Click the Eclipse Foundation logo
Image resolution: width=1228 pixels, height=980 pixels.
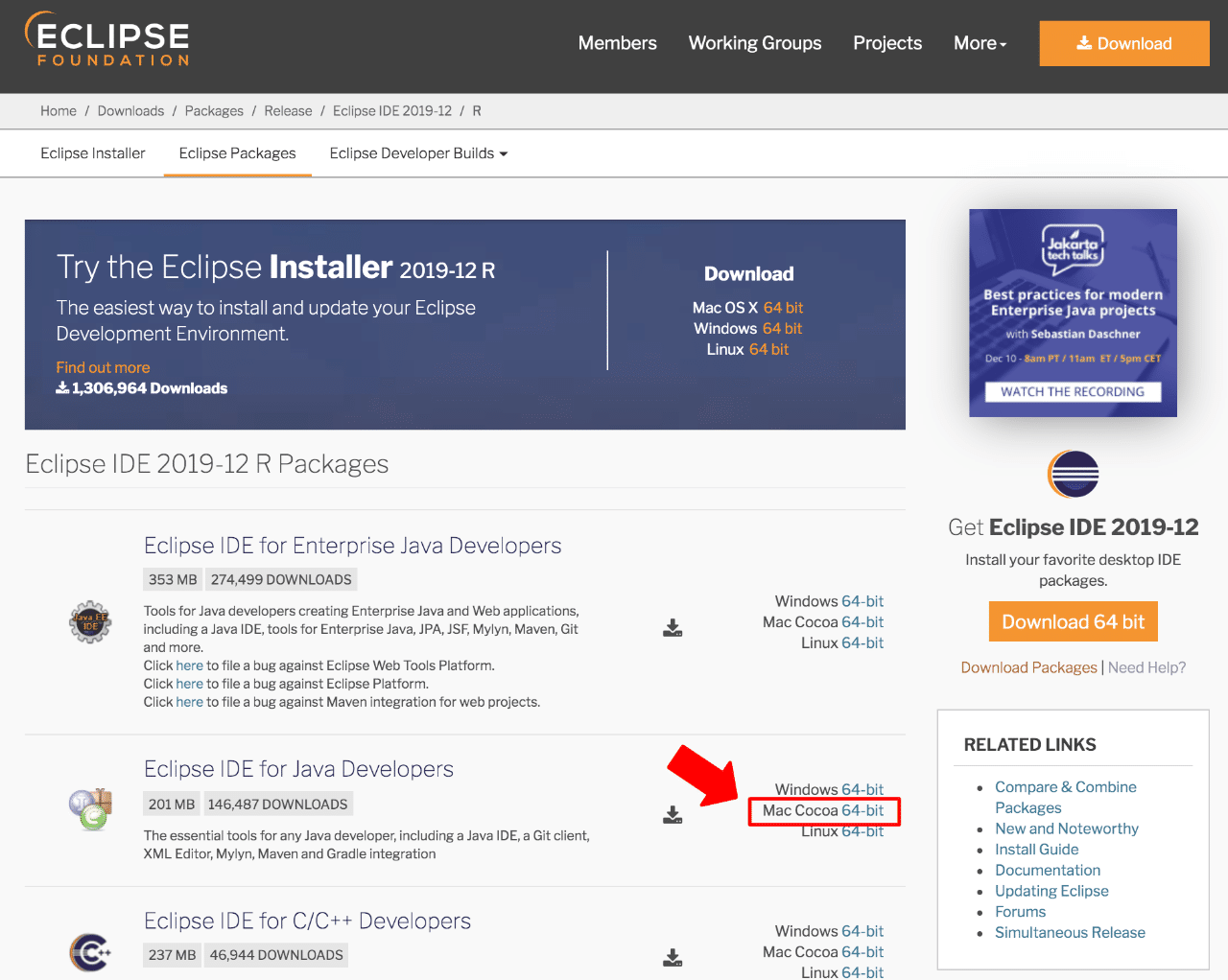(x=107, y=39)
